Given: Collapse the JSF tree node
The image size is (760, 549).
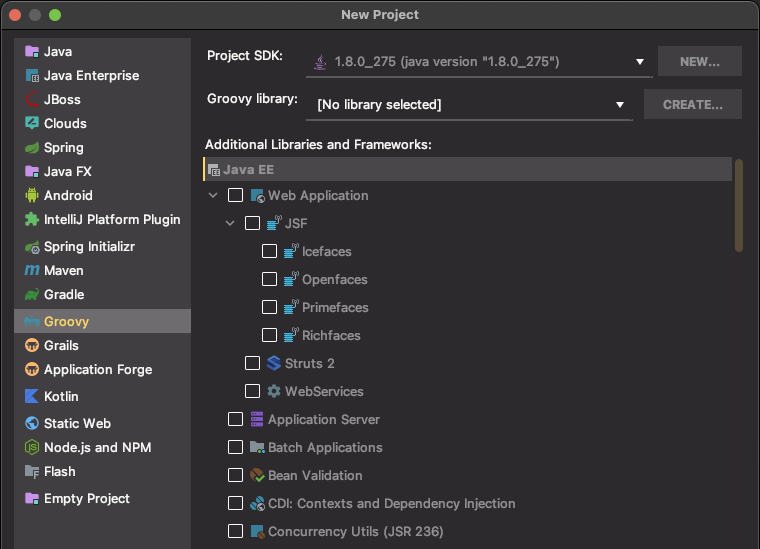Looking at the screenshot, I should [x=230, y=223].
